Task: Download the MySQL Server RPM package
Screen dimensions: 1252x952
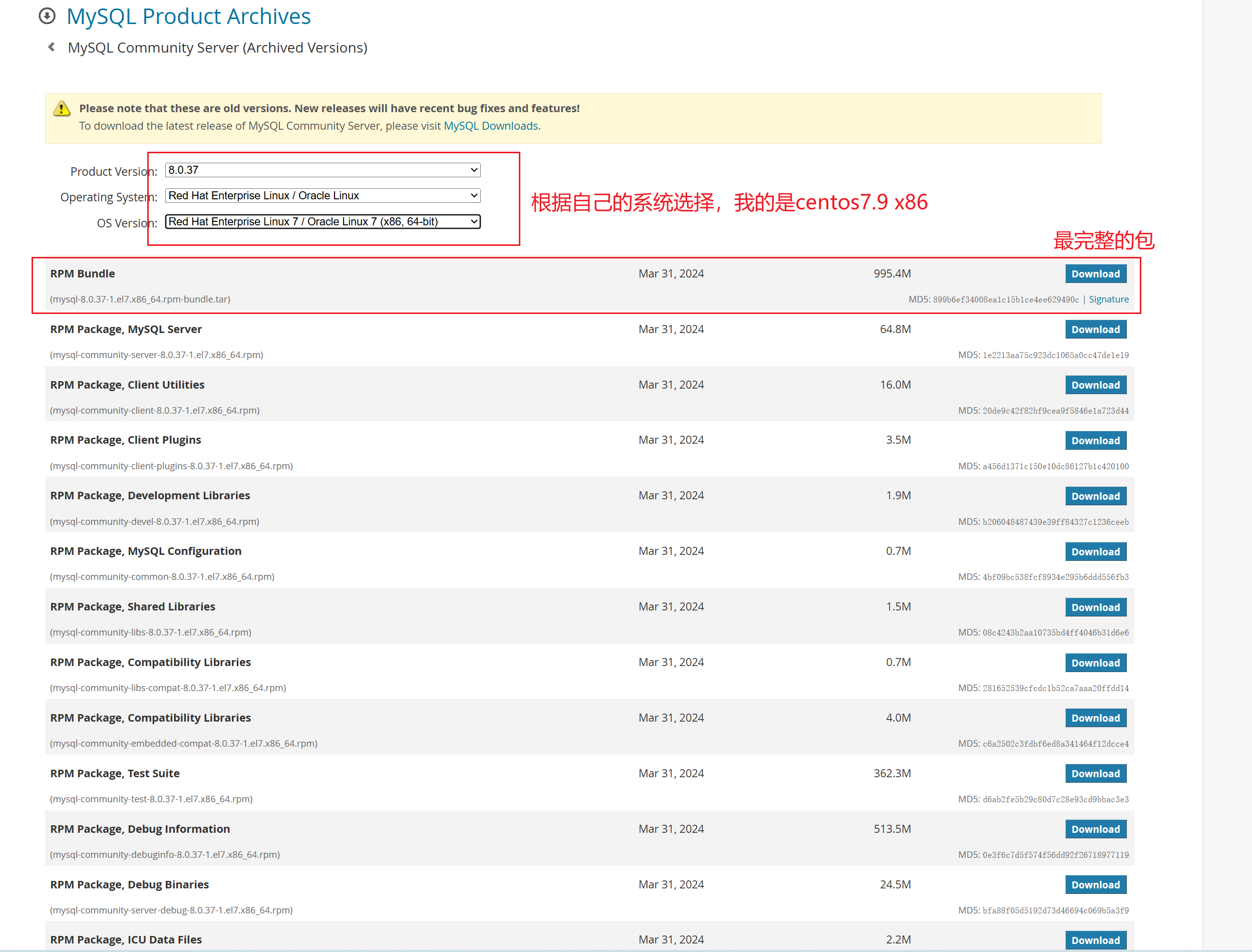Action: click(1095, 329)
